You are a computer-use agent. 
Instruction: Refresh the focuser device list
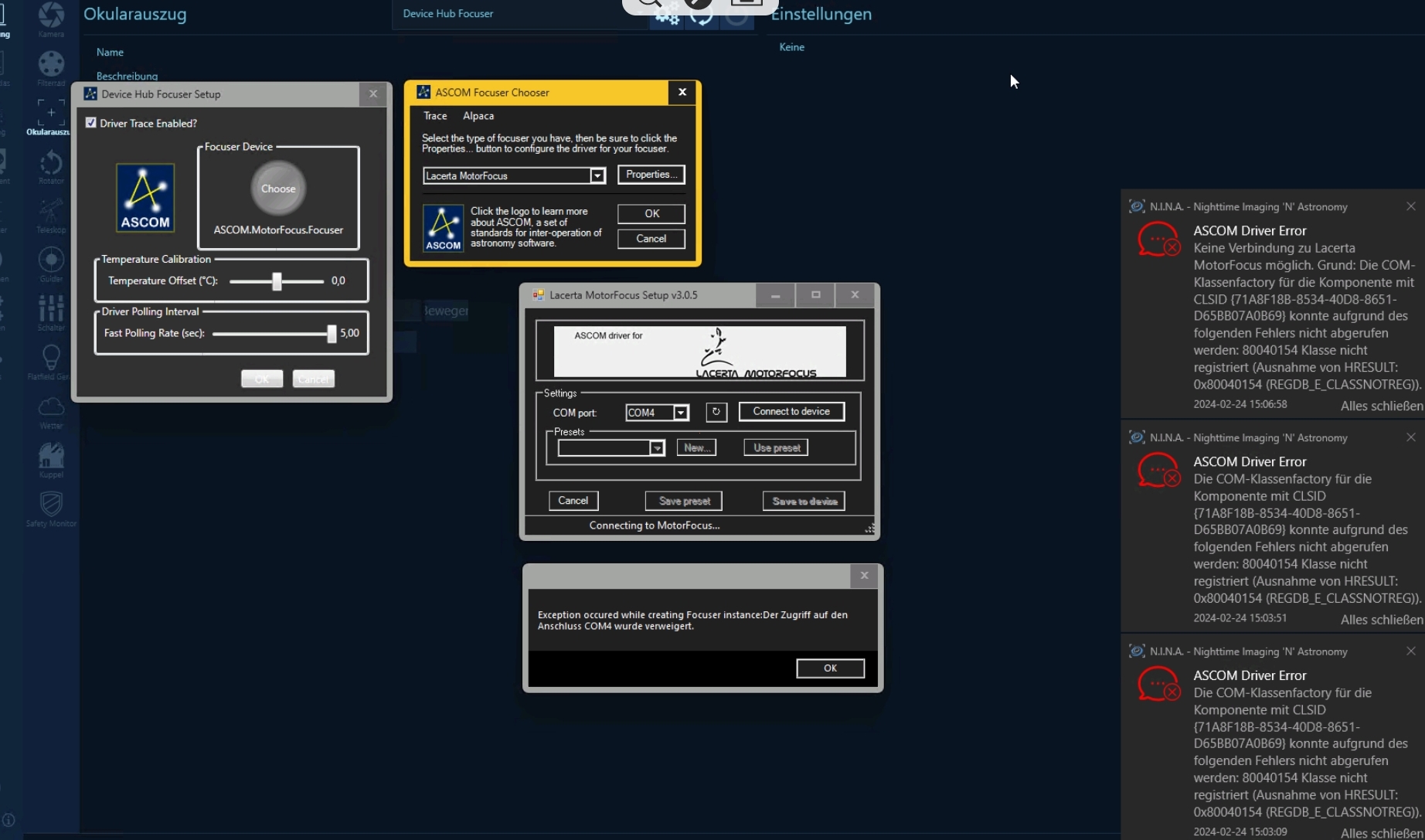(702, 15)
